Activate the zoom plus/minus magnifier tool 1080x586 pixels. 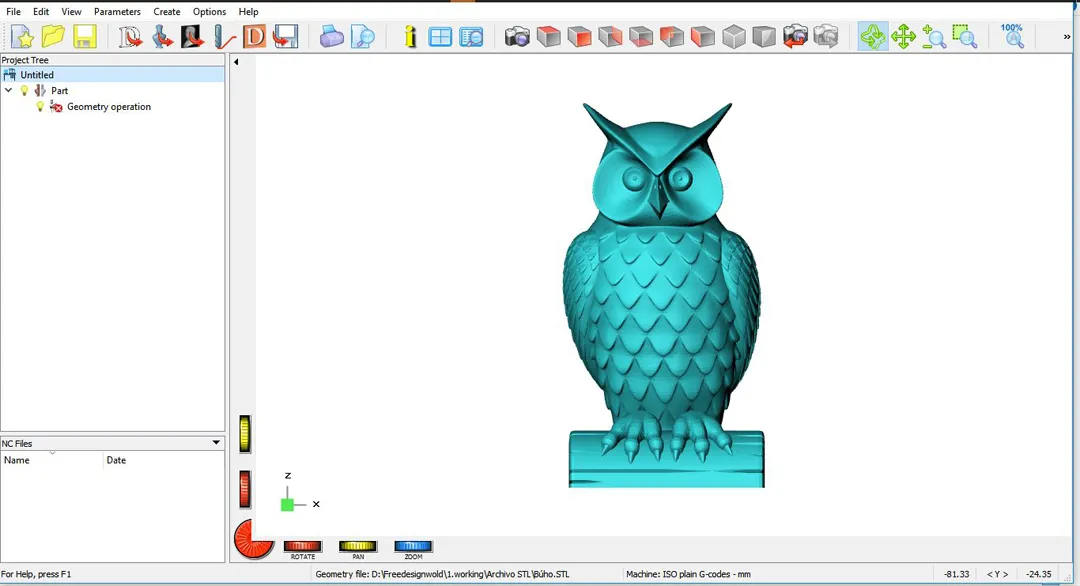pyautogui.click(x=933, y=36)
